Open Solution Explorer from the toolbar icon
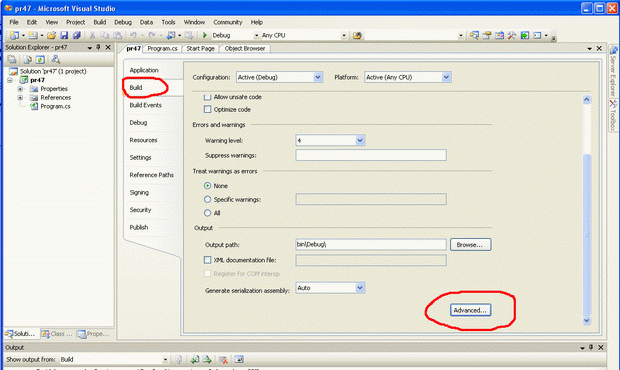This screenshot has height=370, width=620. [x=474, y=36]
